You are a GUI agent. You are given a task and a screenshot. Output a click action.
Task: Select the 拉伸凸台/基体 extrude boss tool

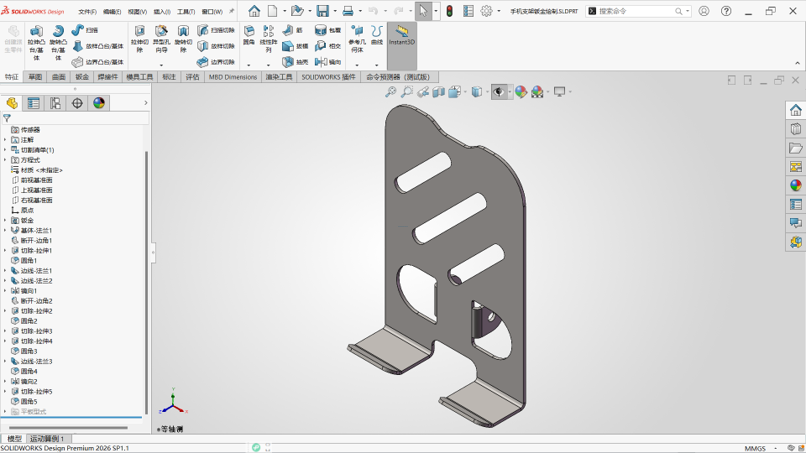36,43
